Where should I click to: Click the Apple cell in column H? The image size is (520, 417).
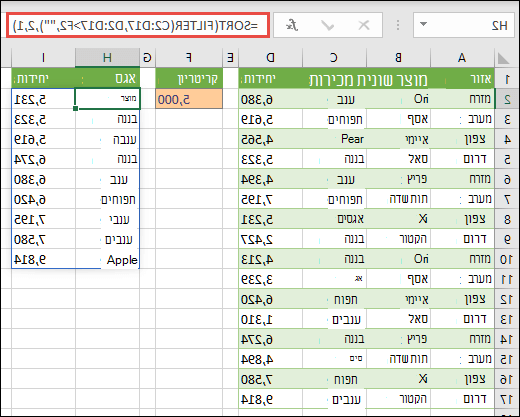point(107,259)
